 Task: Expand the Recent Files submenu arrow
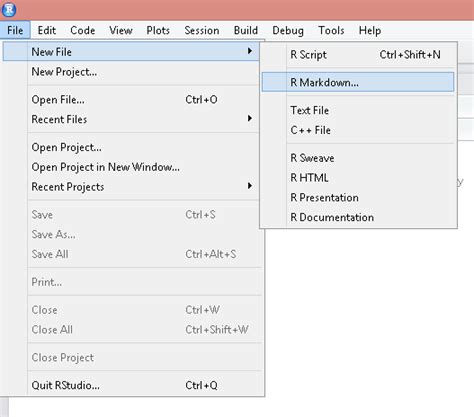click(250, 118)
